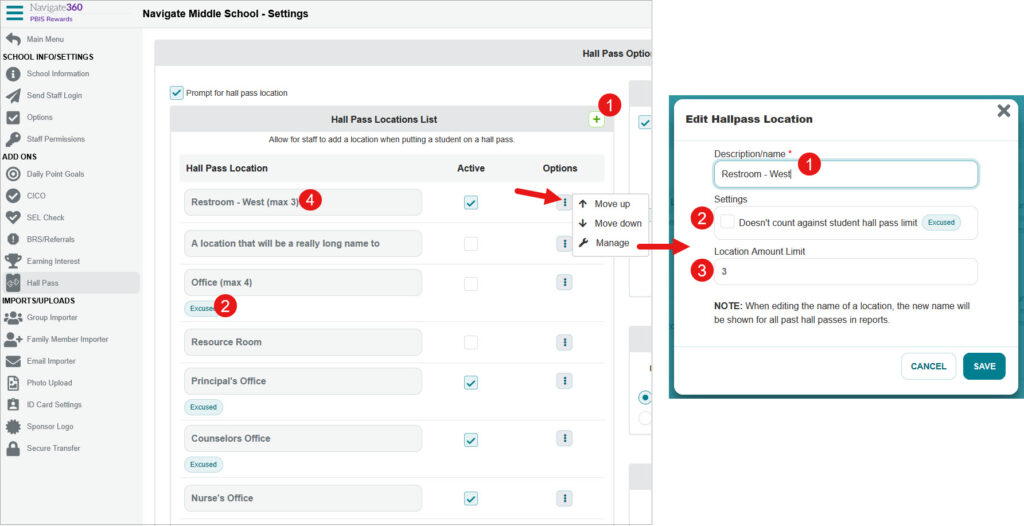
Task: Select Move down from options menu
Action: coord(617,223)
